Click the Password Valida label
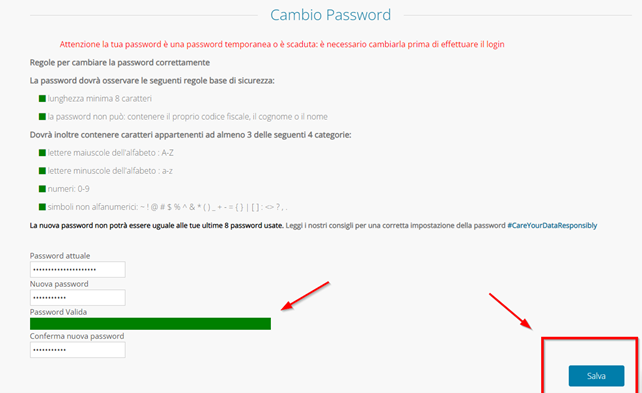This screenshot has width=642, height=393. [58, 312]
